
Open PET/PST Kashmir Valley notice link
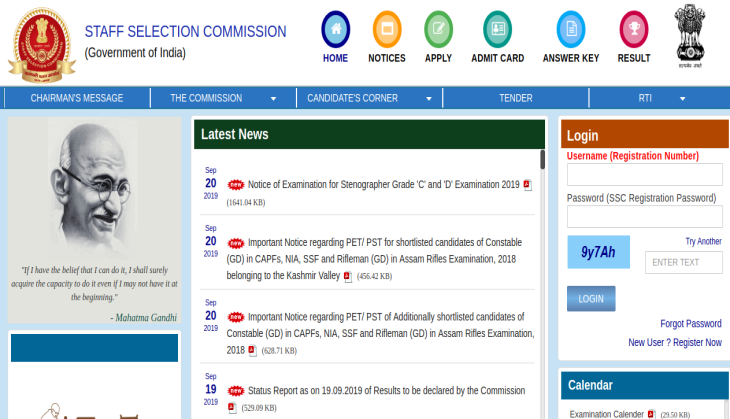click(375, 259)
